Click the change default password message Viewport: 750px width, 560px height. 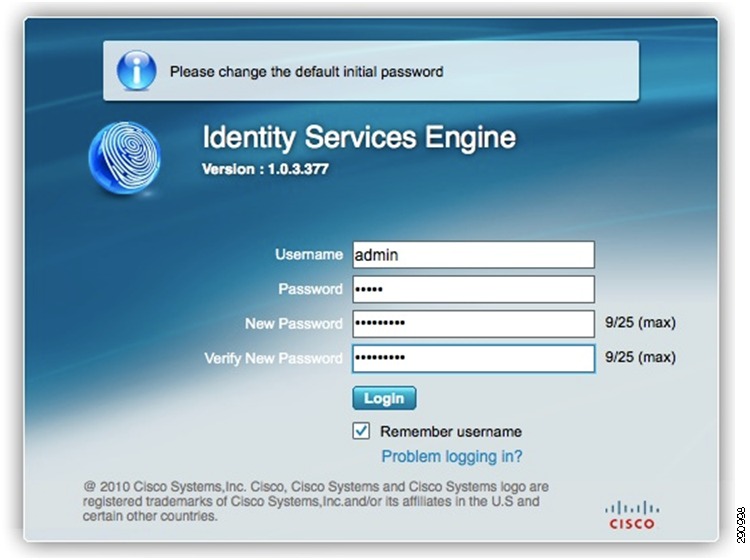coord(307,72)
